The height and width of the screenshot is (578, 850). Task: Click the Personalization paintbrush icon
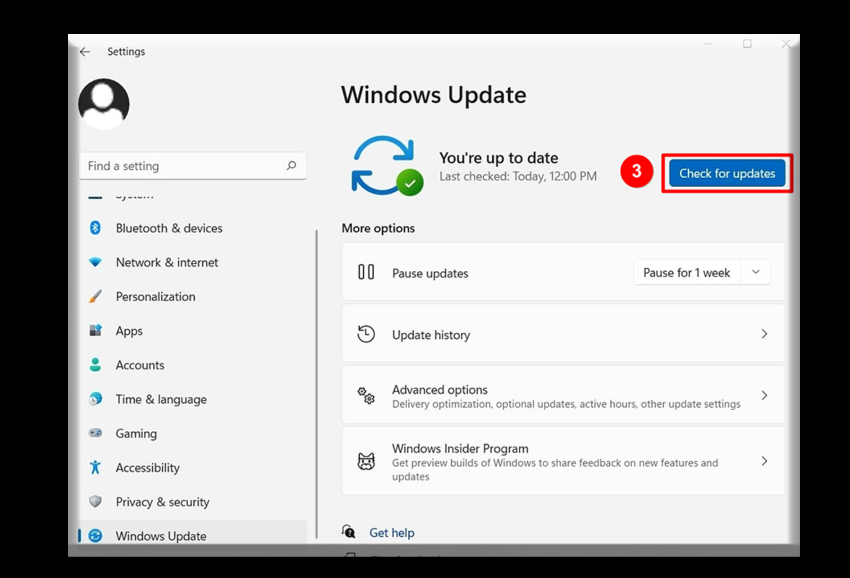(96, 297)
